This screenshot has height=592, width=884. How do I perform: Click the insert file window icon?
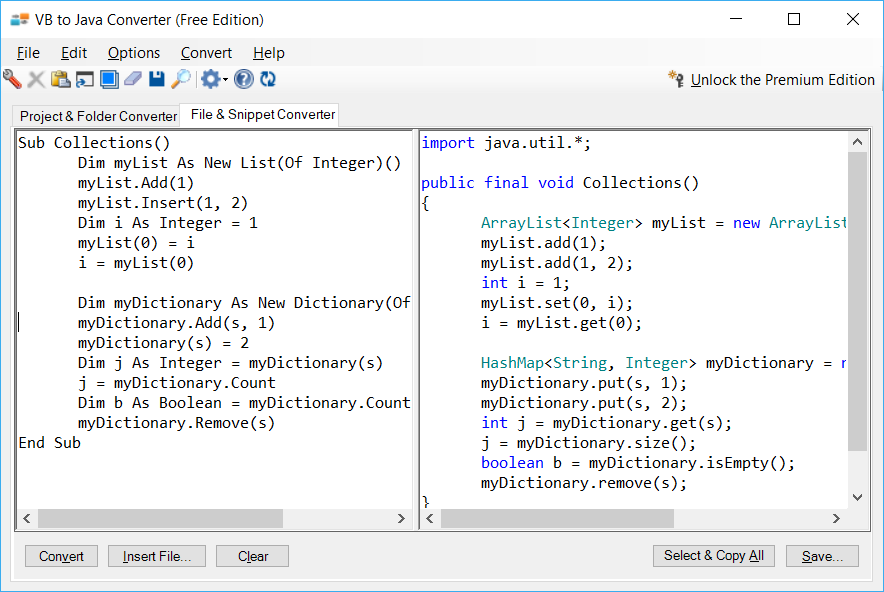click(x=85, y=79)
